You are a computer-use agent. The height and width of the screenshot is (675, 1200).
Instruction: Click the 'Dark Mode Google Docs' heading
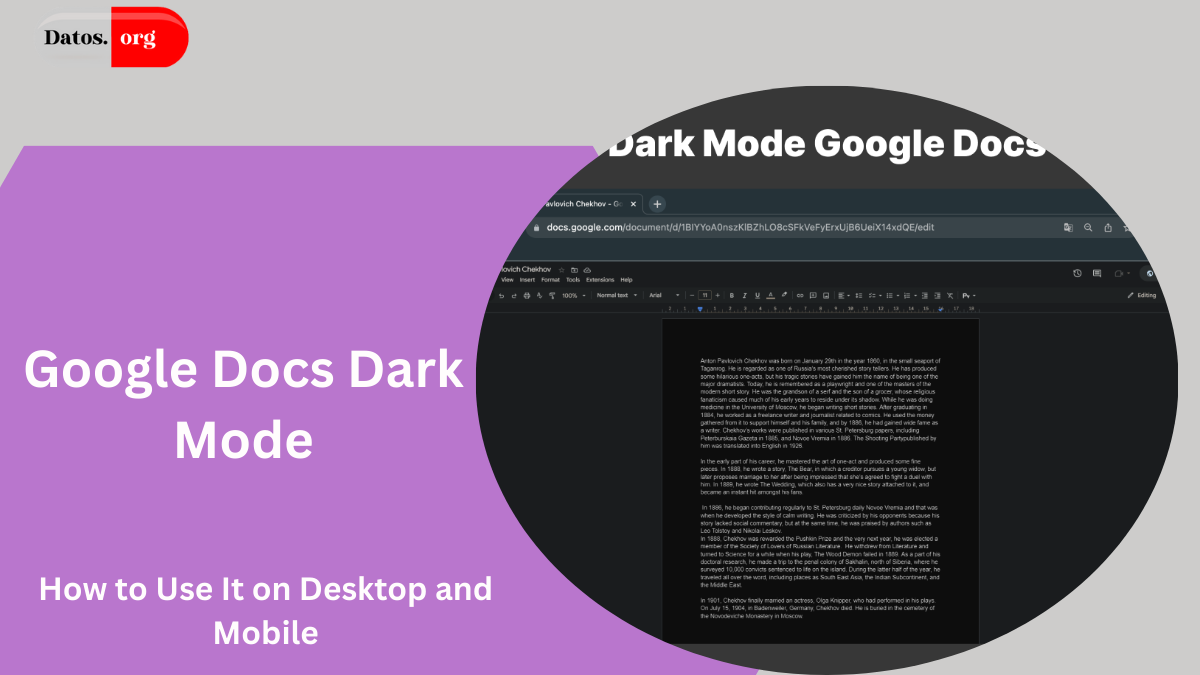click(826, 144)
